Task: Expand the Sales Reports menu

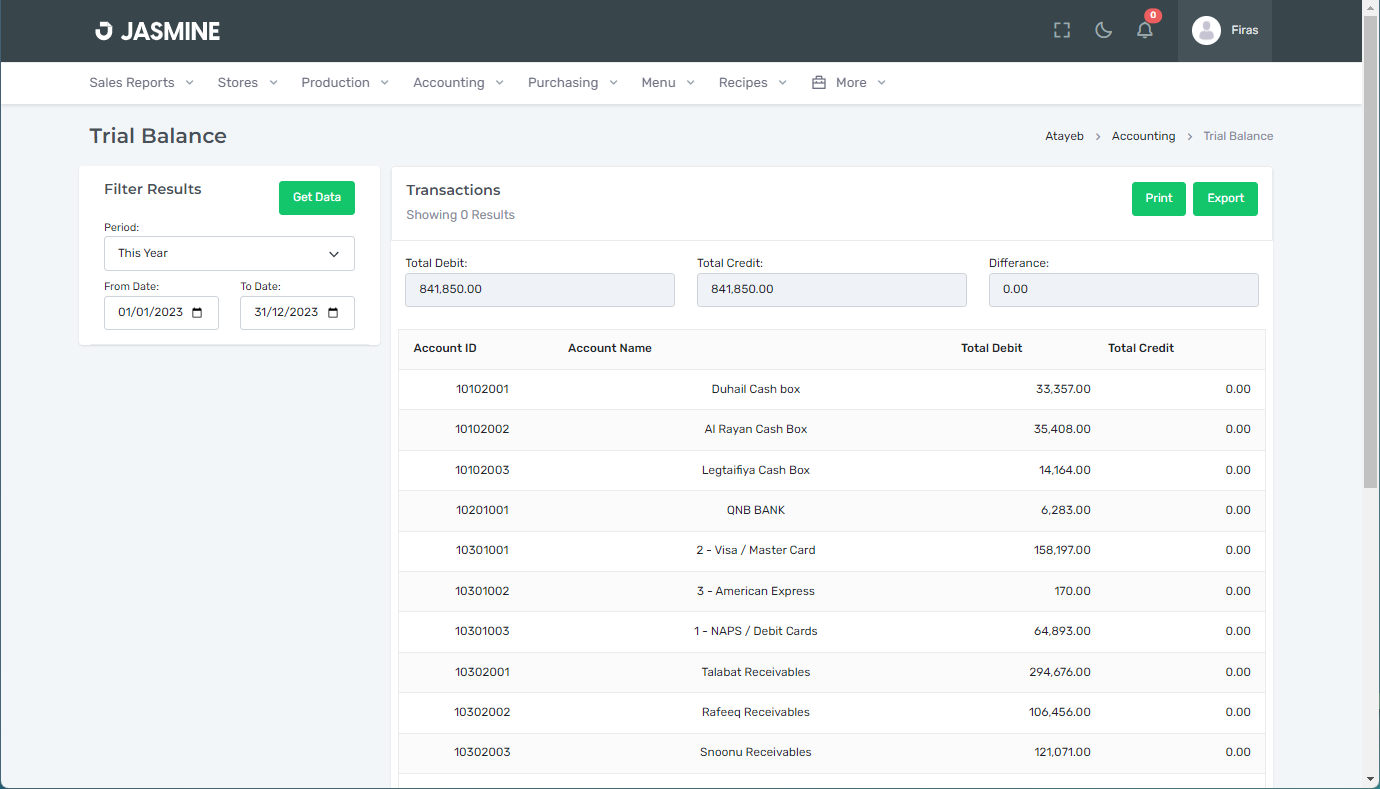Action: [x=141, y=83]
